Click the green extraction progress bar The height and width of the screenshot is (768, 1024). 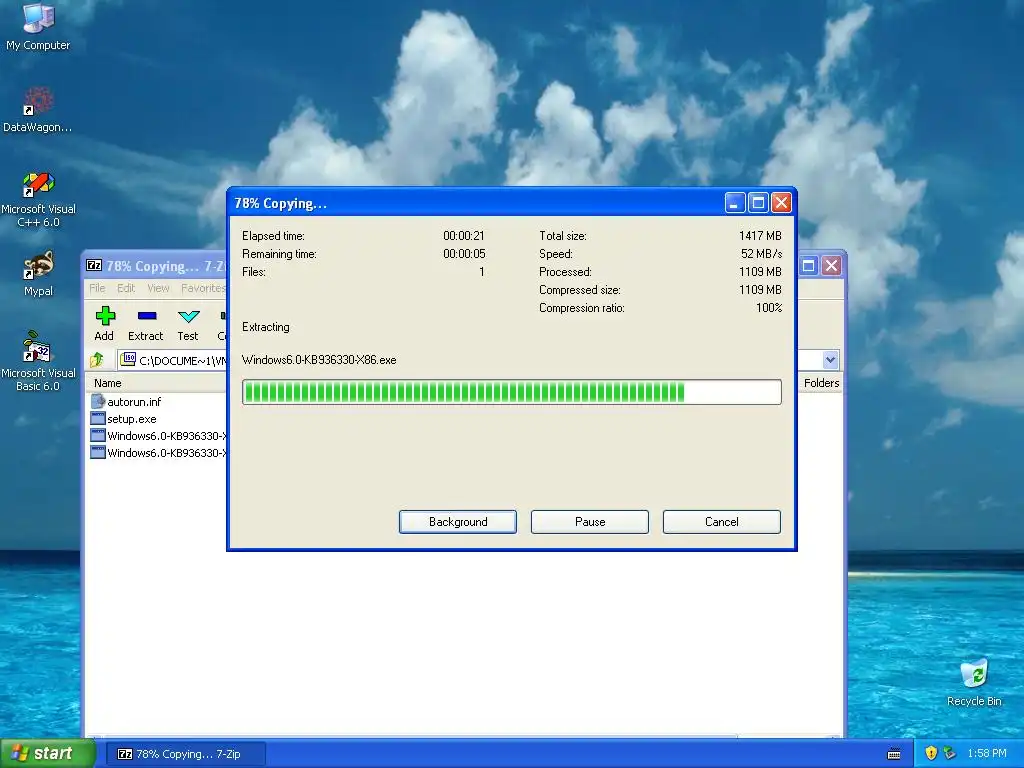click(x=511, y=392)
